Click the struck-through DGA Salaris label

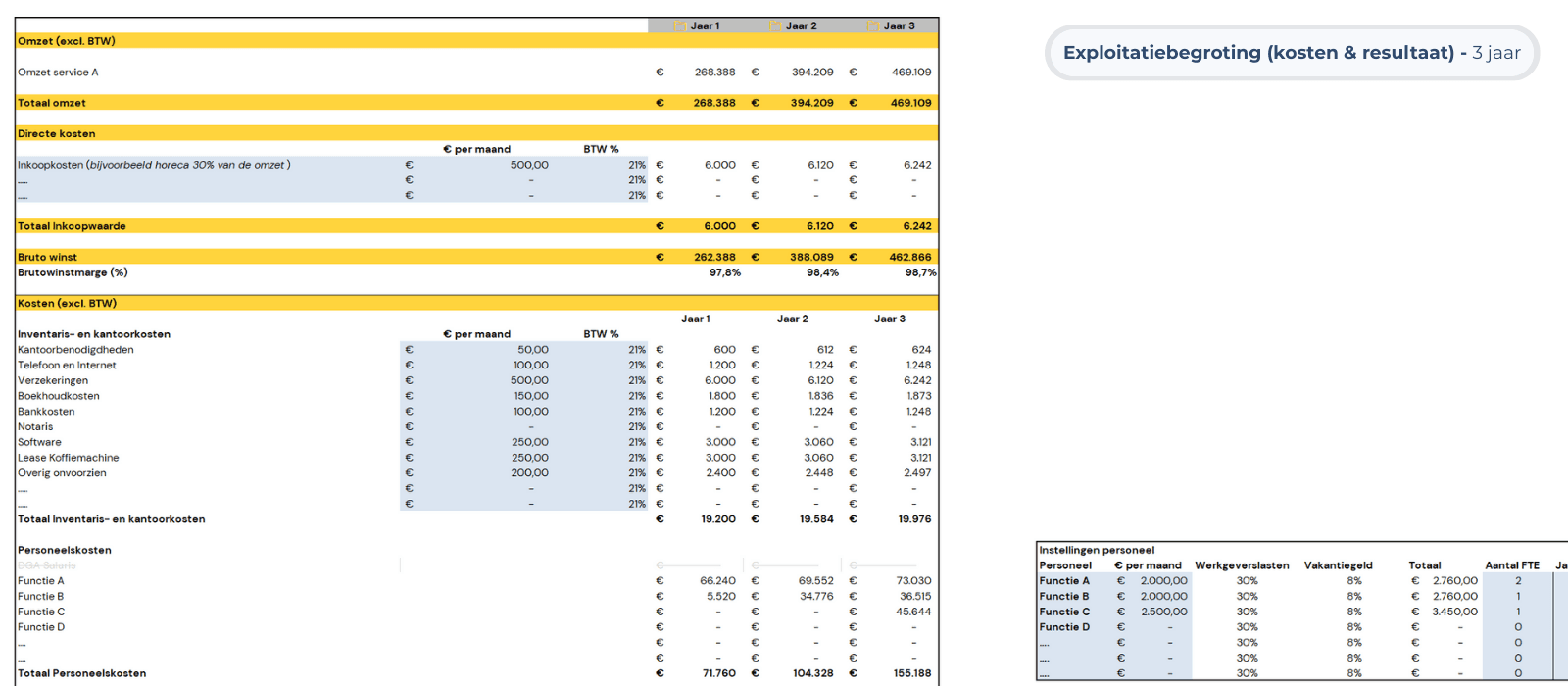[46, 565]
